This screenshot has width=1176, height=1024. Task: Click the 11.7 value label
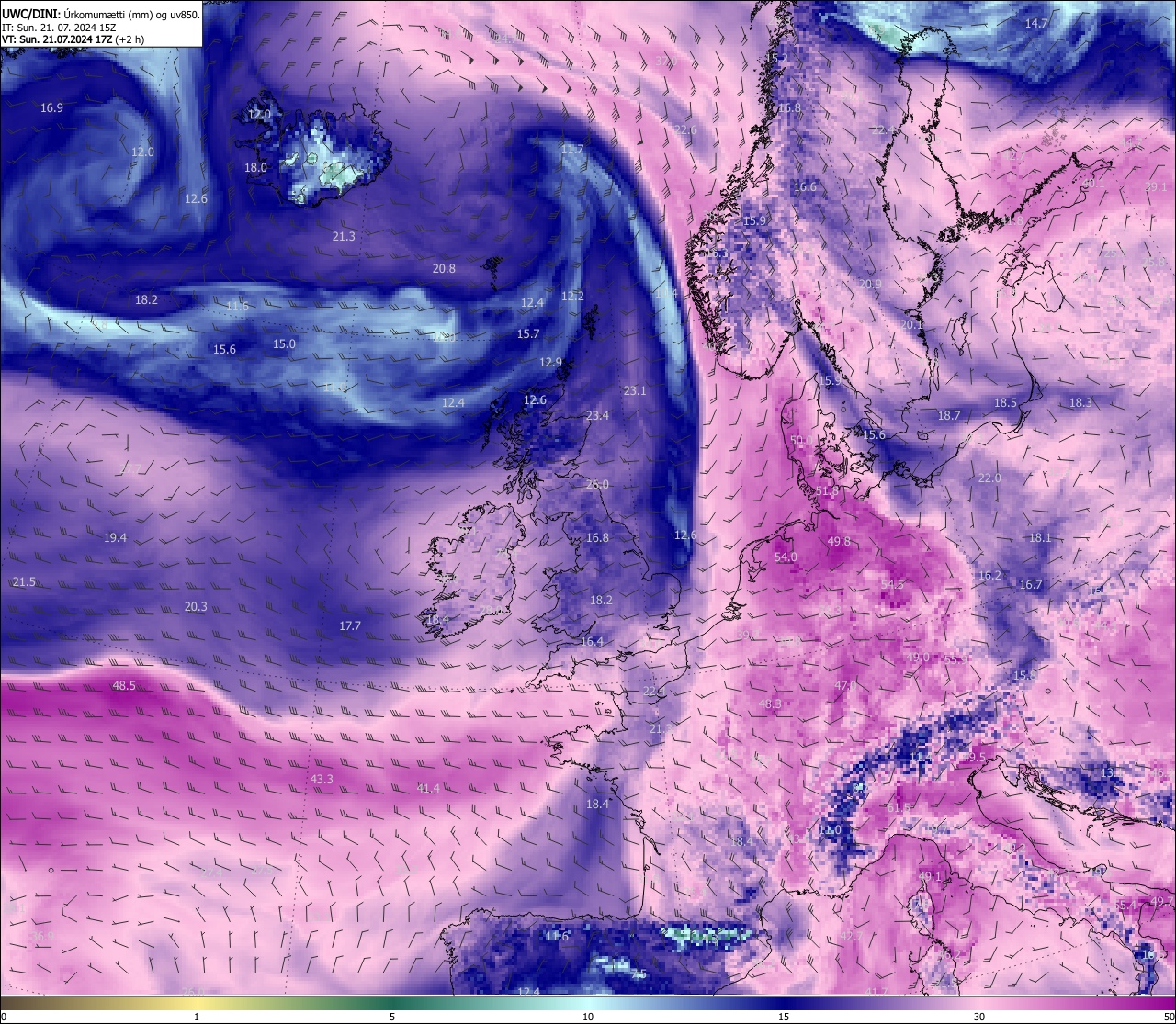coord(572,150)
